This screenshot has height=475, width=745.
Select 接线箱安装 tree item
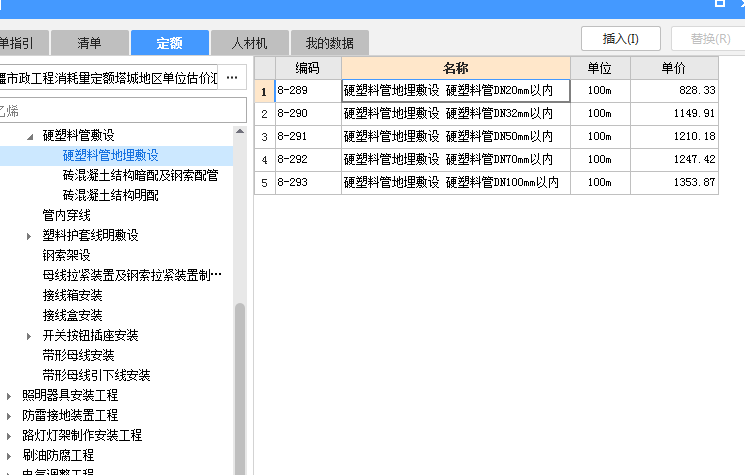(x=73, y=295)
